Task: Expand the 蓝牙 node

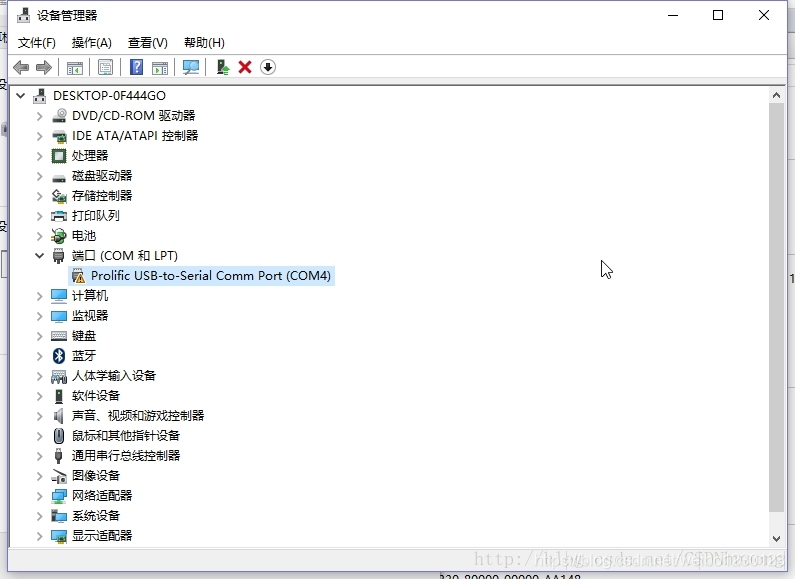Action: pyautogui.click(x=40, y=356)
